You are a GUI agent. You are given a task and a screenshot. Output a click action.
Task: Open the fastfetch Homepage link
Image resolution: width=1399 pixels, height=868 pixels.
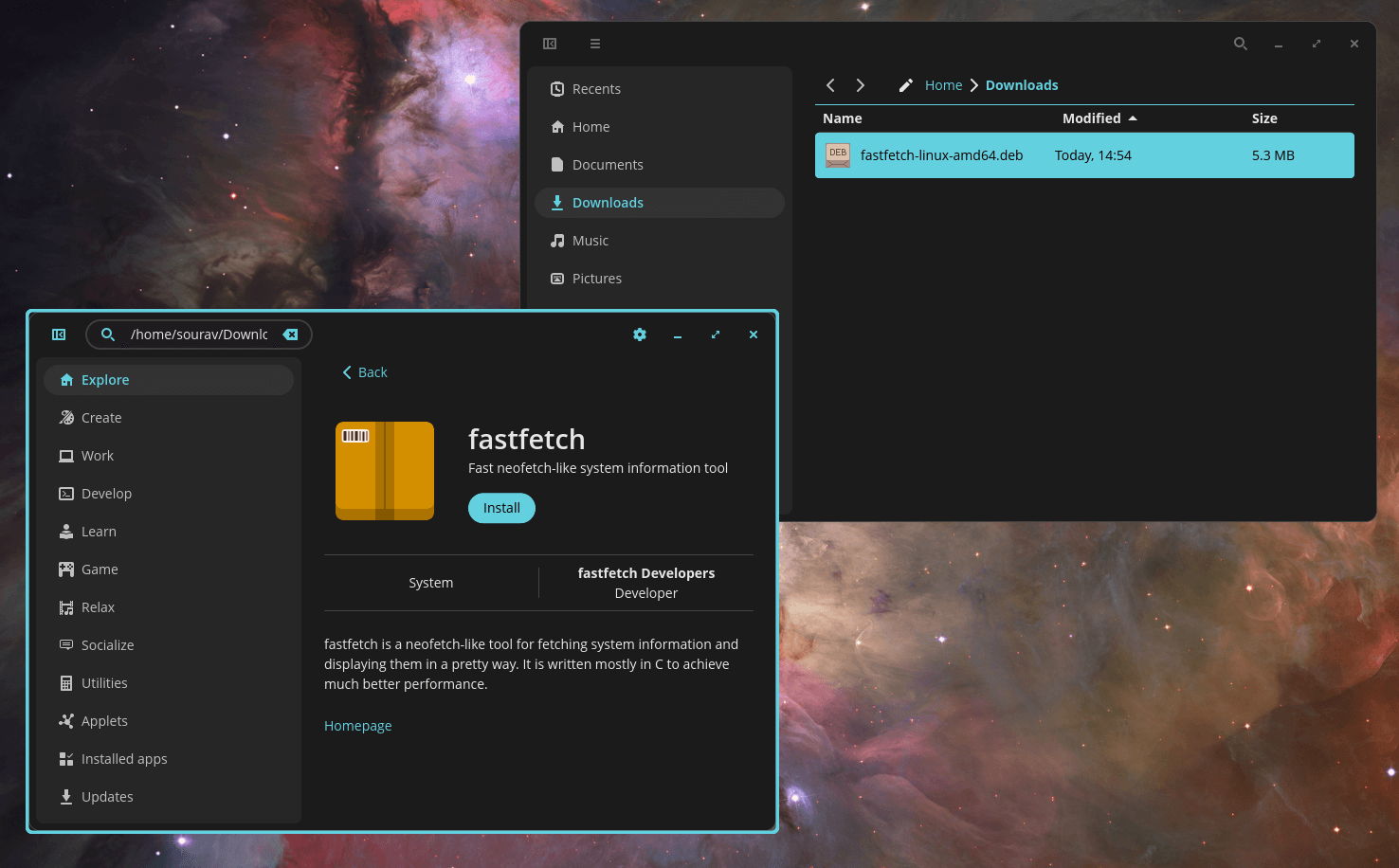[357, 726]
